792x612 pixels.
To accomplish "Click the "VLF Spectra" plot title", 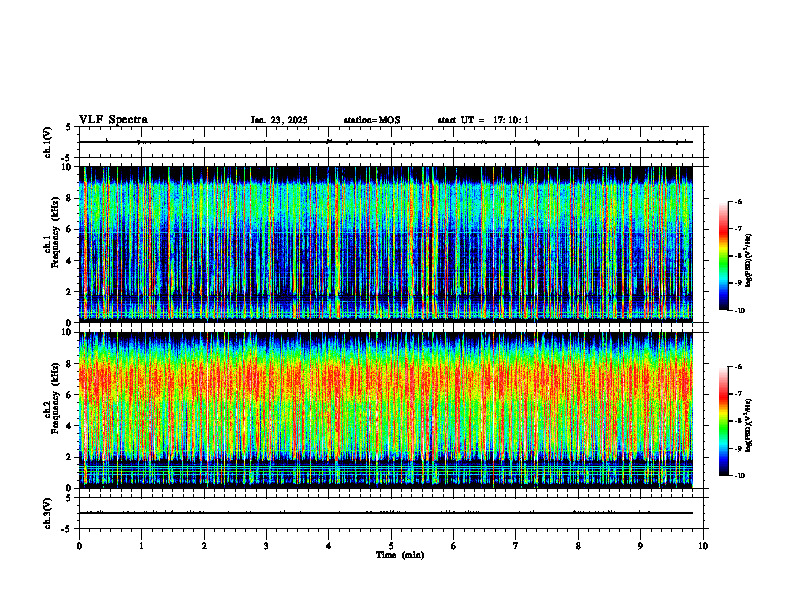I will point(113,120).
